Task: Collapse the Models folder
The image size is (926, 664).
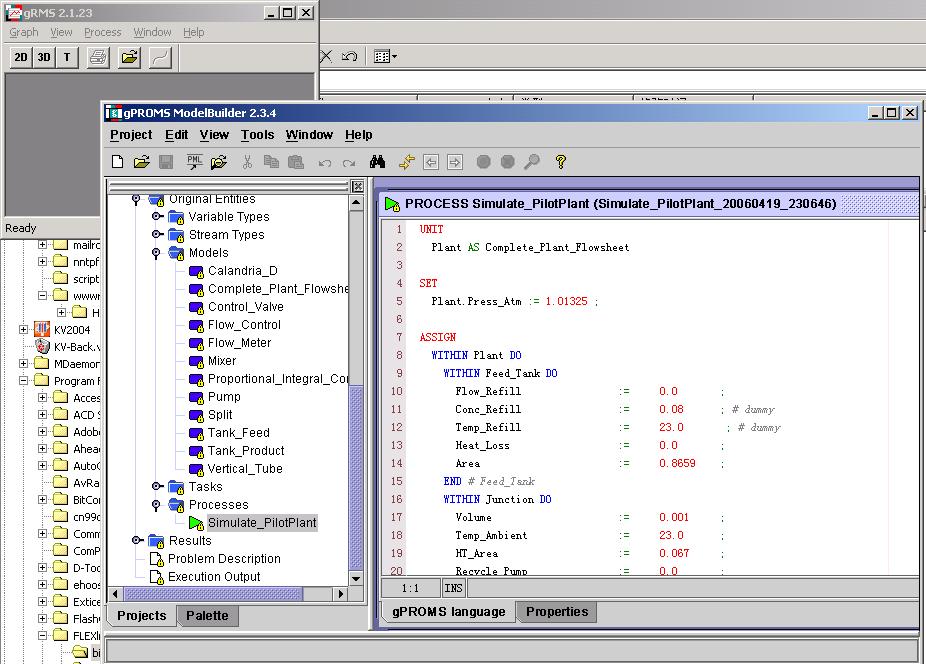Action: pyautogui.click(x=156, y=253)
